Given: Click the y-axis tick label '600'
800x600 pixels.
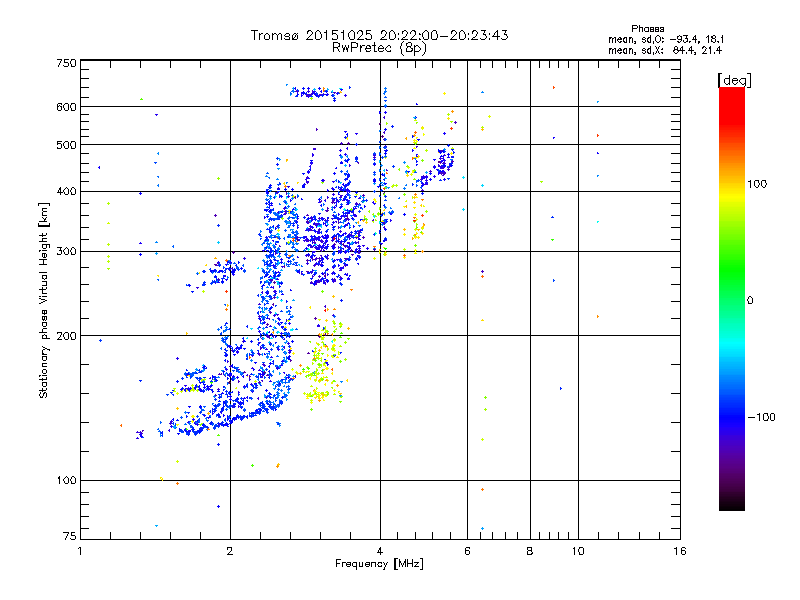Looking at the screenshot, I should [66, 107].
